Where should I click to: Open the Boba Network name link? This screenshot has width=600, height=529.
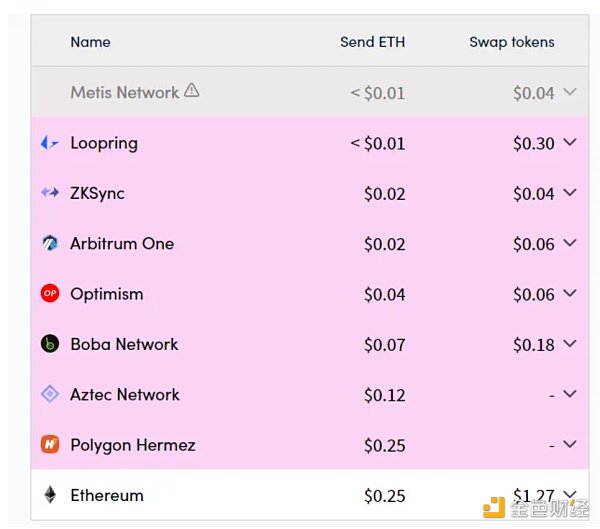[x=124, y=344]
